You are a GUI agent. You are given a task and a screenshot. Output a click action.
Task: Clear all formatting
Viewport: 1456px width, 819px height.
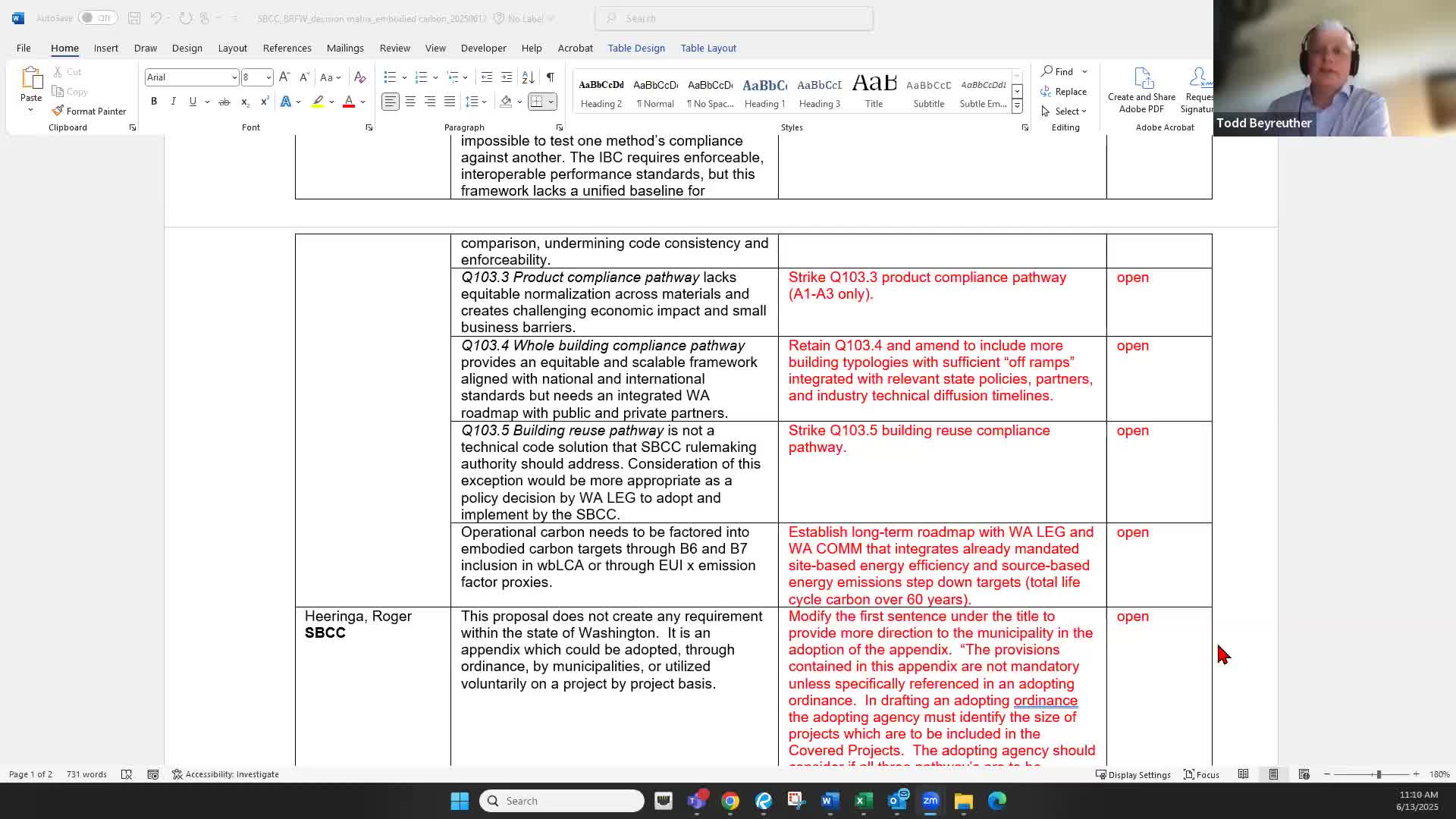360,77
